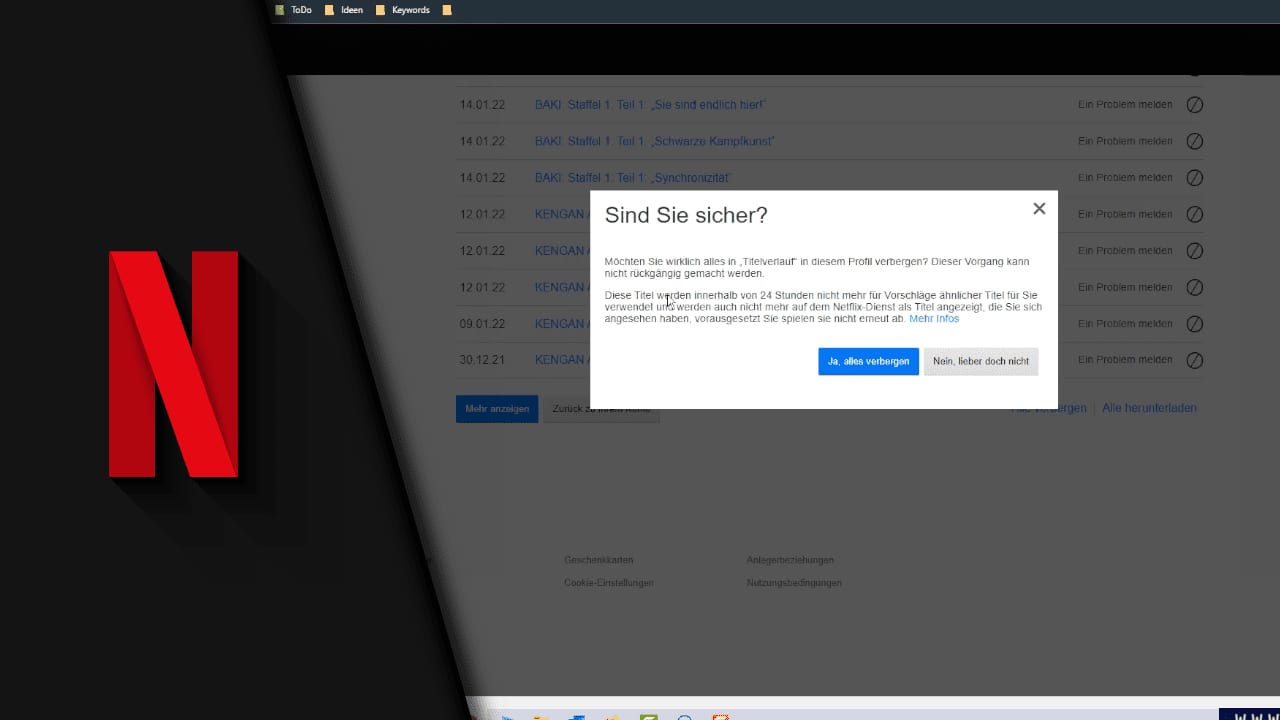Viewport: 1280px width, 720px height.
Task: Hide the 09.01.22 KENGAN entry
Action: [x=1194, y=324]
